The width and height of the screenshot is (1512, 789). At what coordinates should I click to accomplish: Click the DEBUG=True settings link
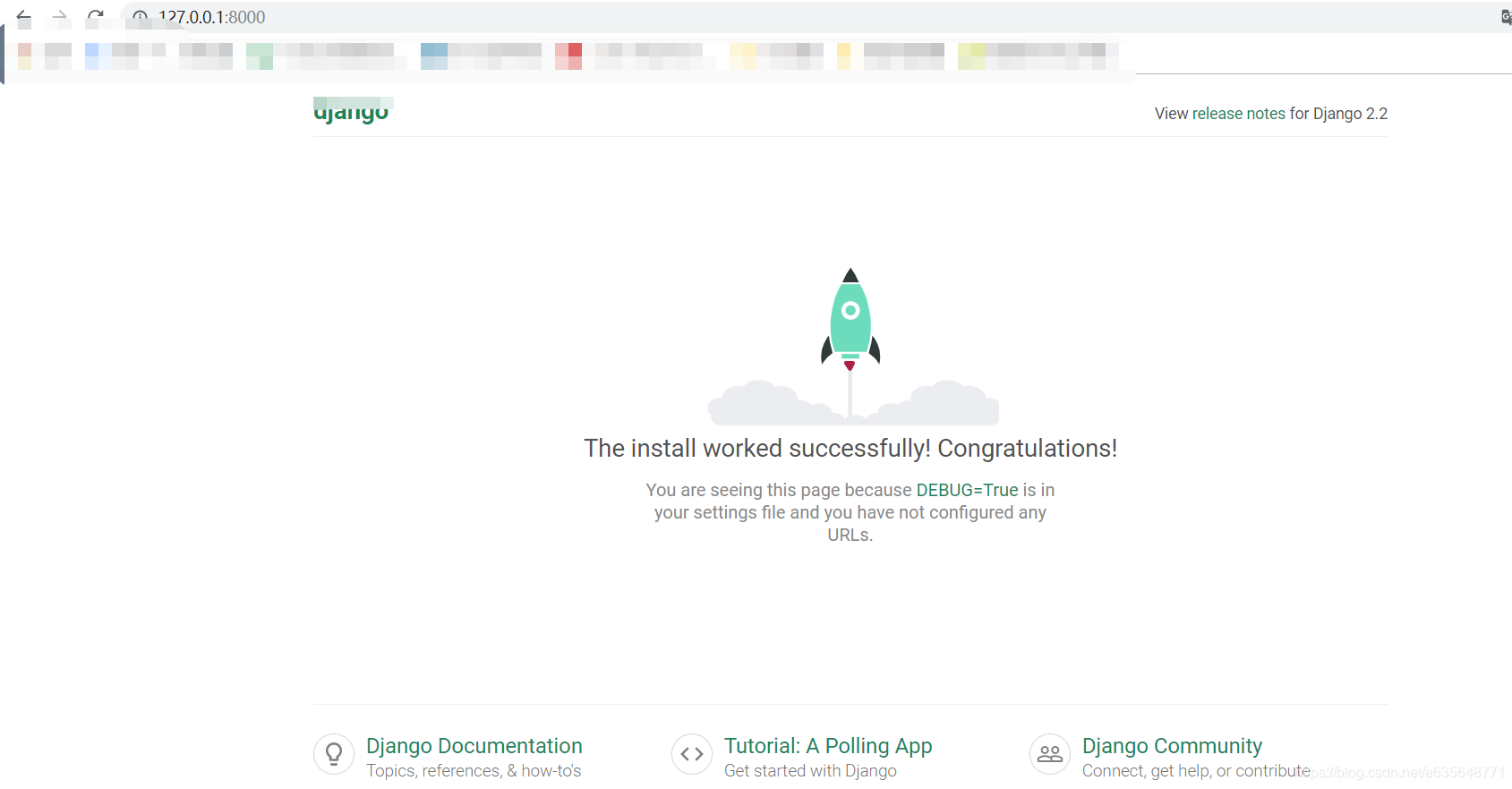pos(967,490)
